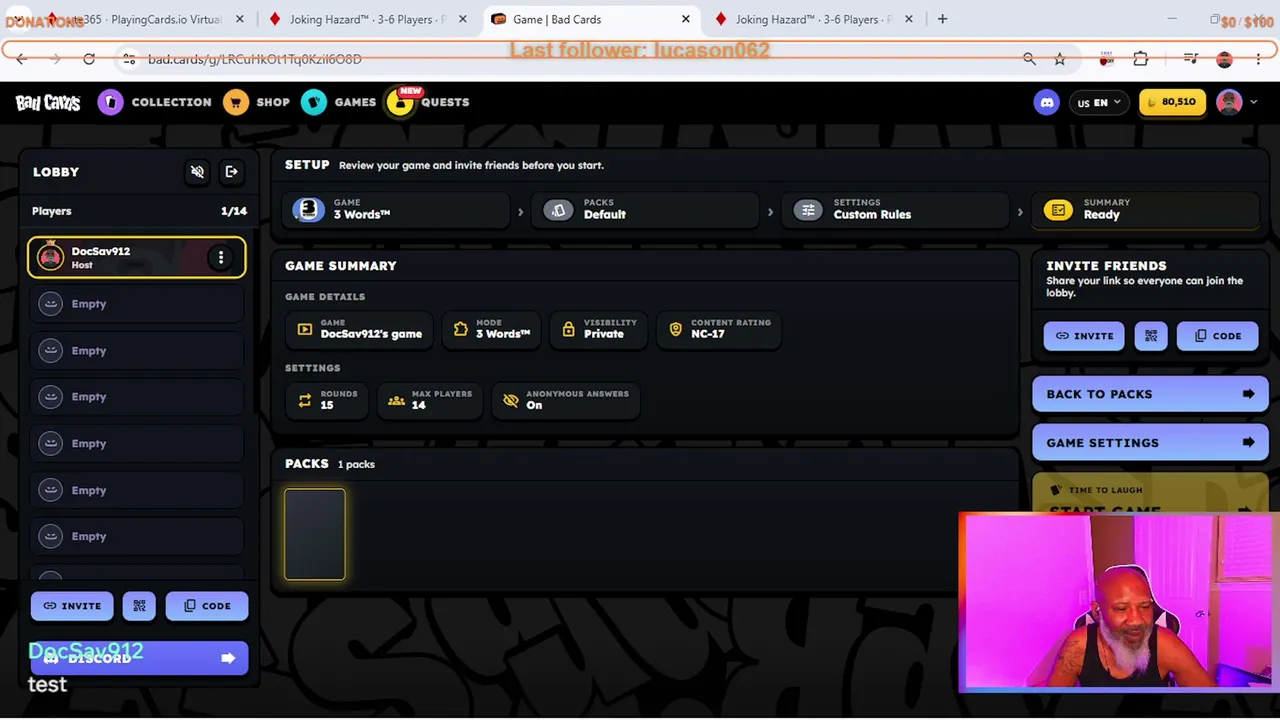
Task: Select the Summary Ready step
Action: coord(1147,209)
